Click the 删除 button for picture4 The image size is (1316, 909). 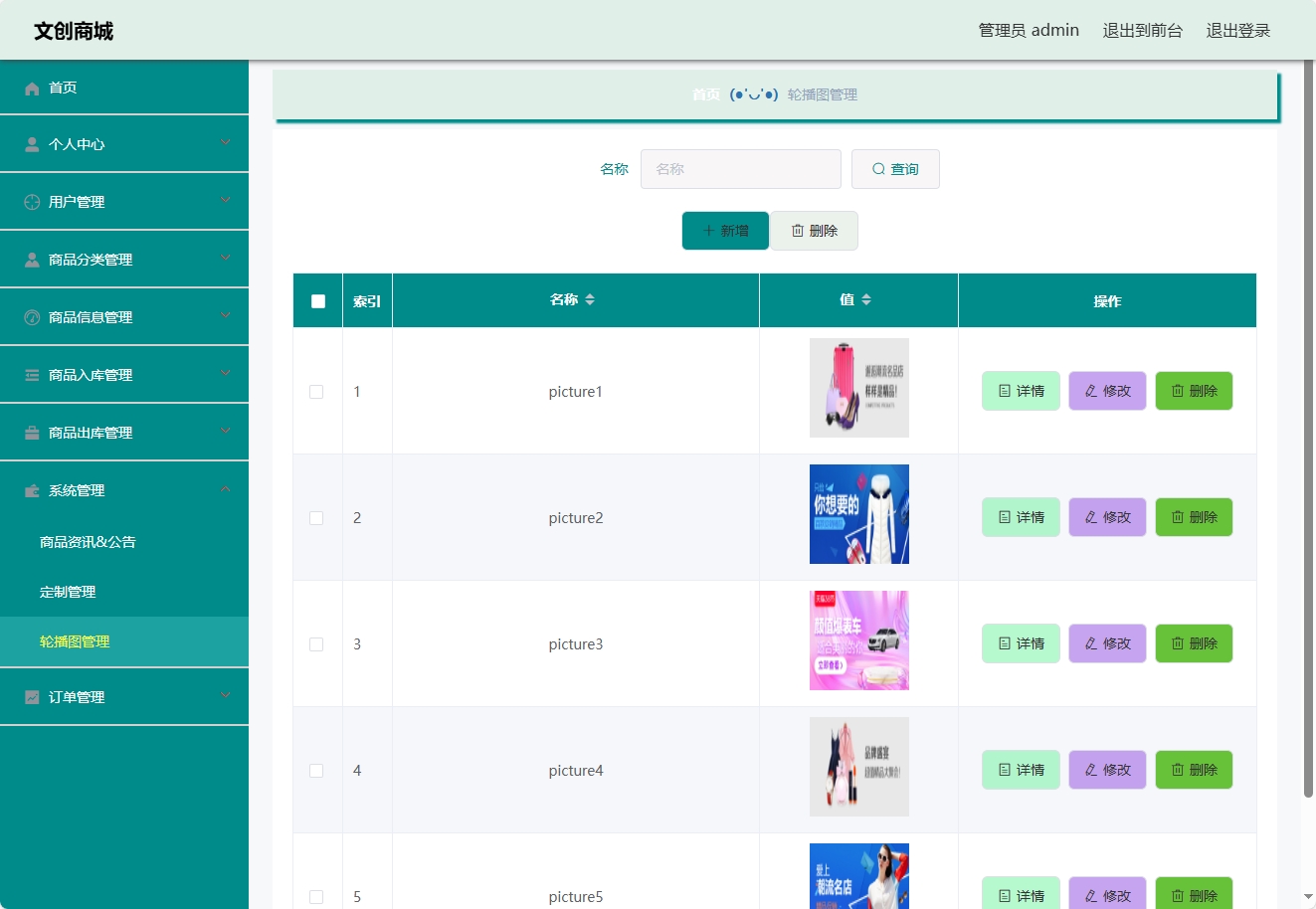1194,770
